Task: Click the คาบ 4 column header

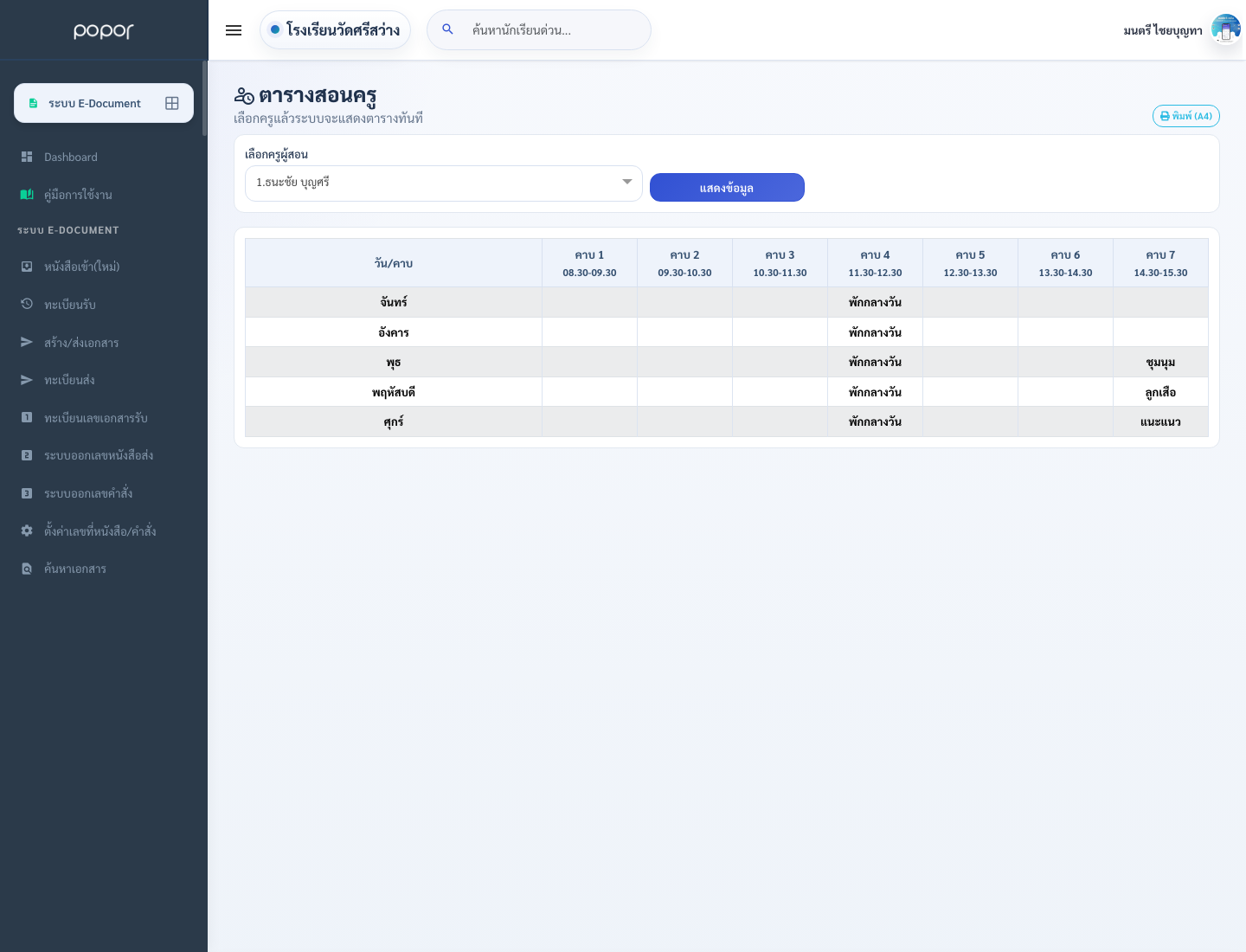Action: (x=876, y=263)
